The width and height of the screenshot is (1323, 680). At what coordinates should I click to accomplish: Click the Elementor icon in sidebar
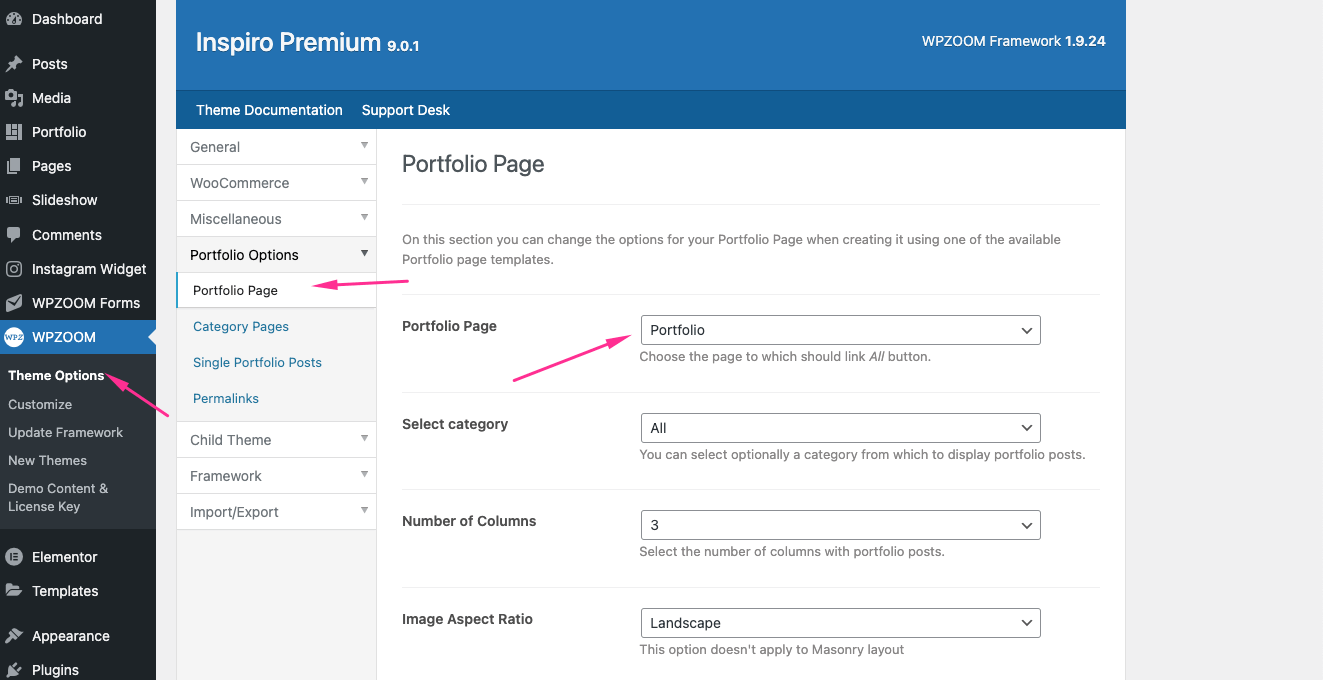pos(14,557)
